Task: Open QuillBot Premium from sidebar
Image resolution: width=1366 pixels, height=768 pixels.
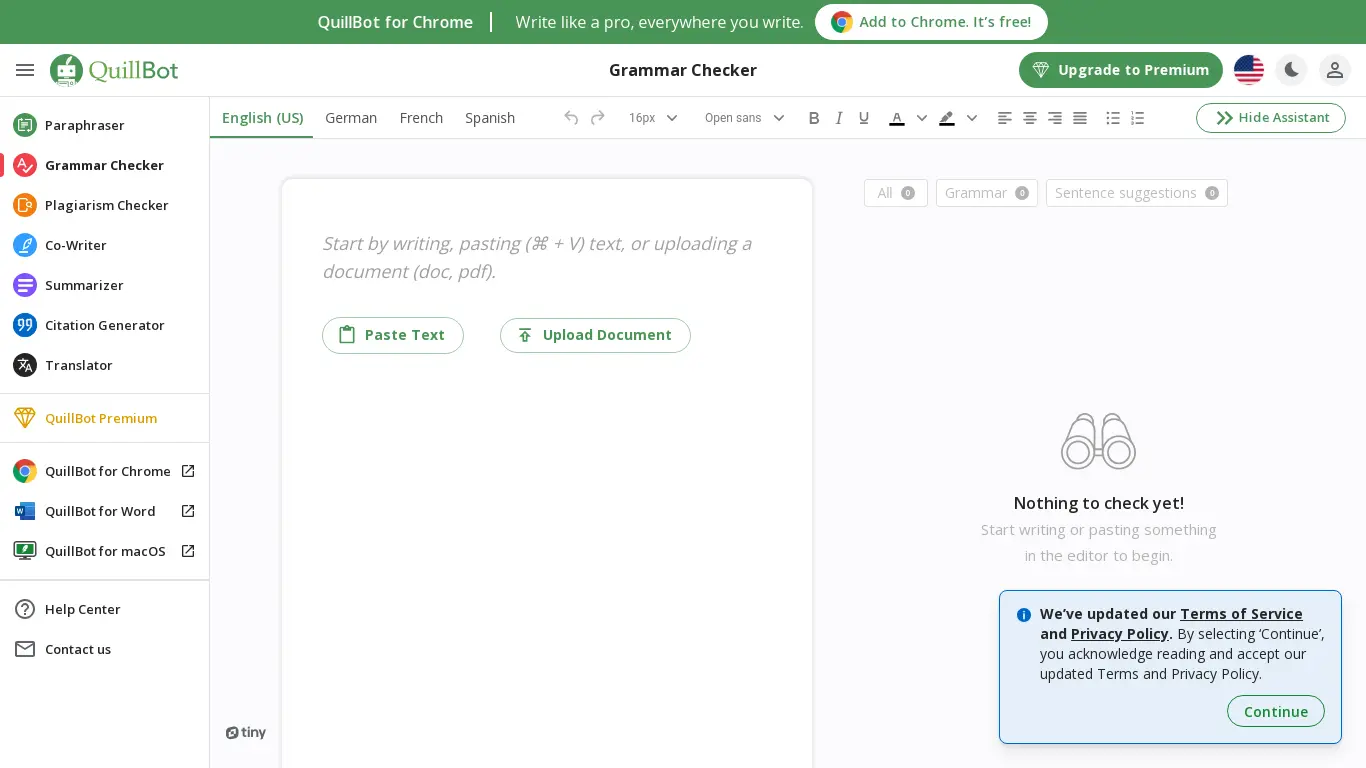Action: pos(104,418)
